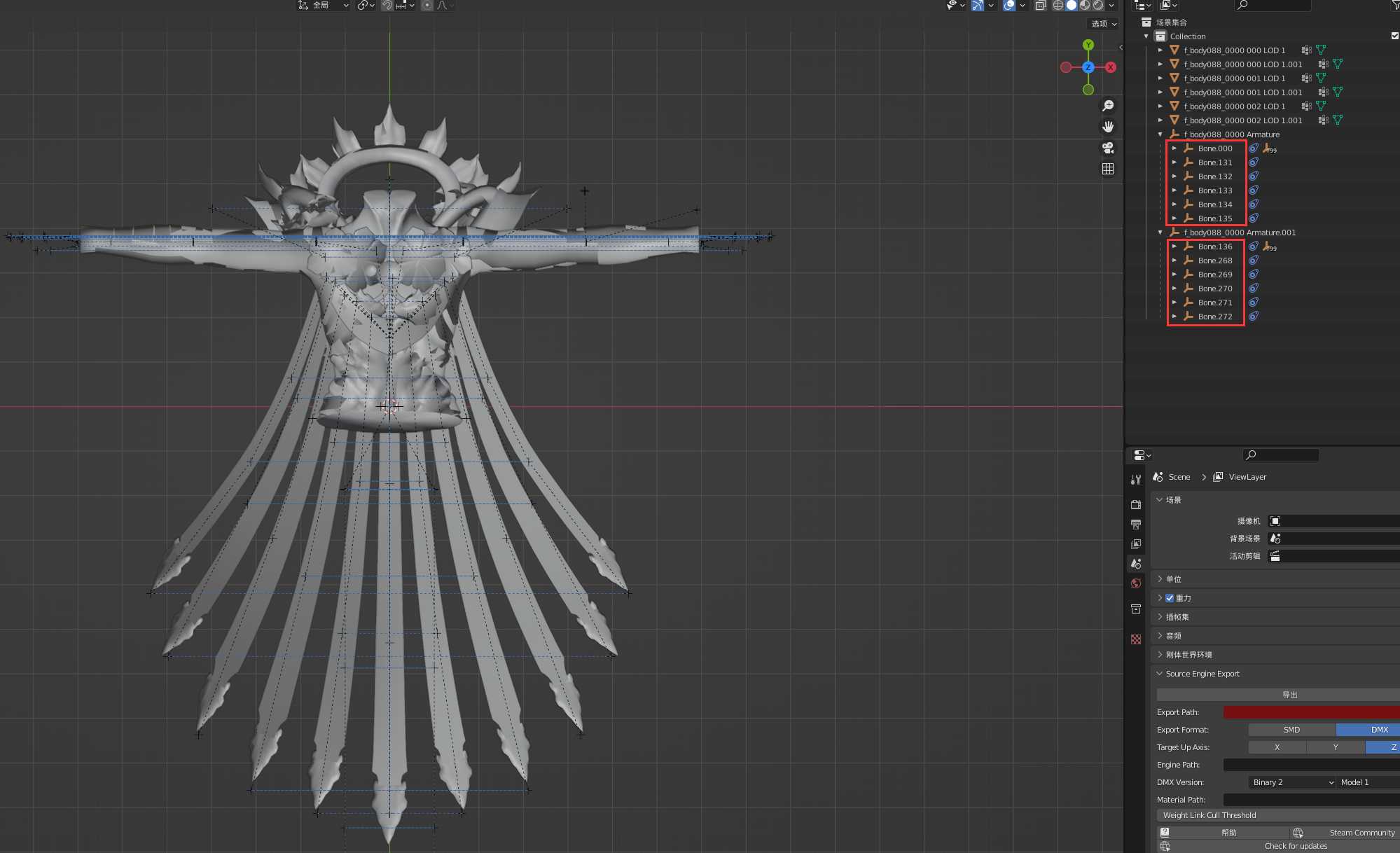Open the 选项 options menu
The image size is (1400, 853).
pyautogui.click(x=1104, y=24)
